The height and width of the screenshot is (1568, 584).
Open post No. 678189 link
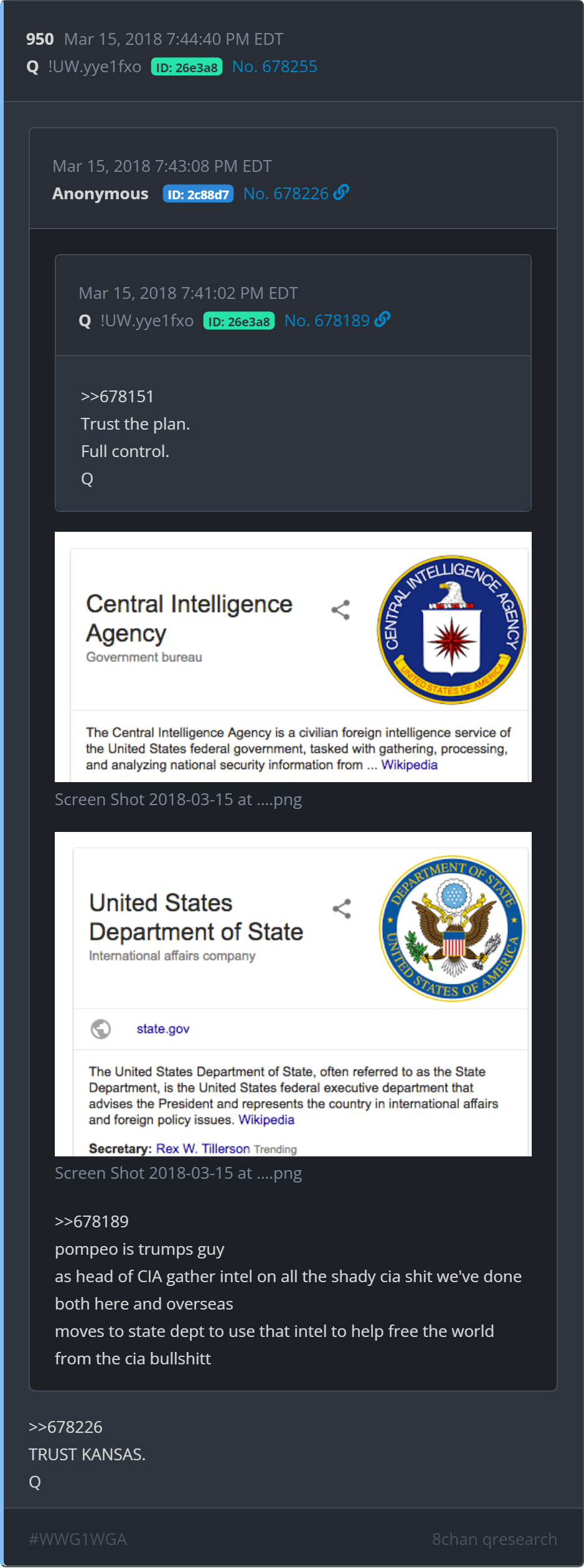click(327, 321)
